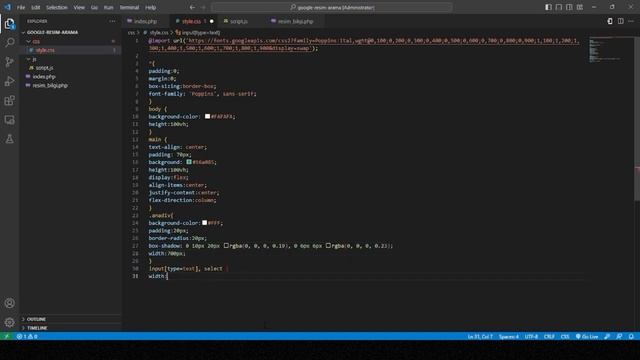Image resolution: width=640 pixels, height=360 pixels.
Task: Click the open changes icon in editor toolbar
Action: coord(610,21)
